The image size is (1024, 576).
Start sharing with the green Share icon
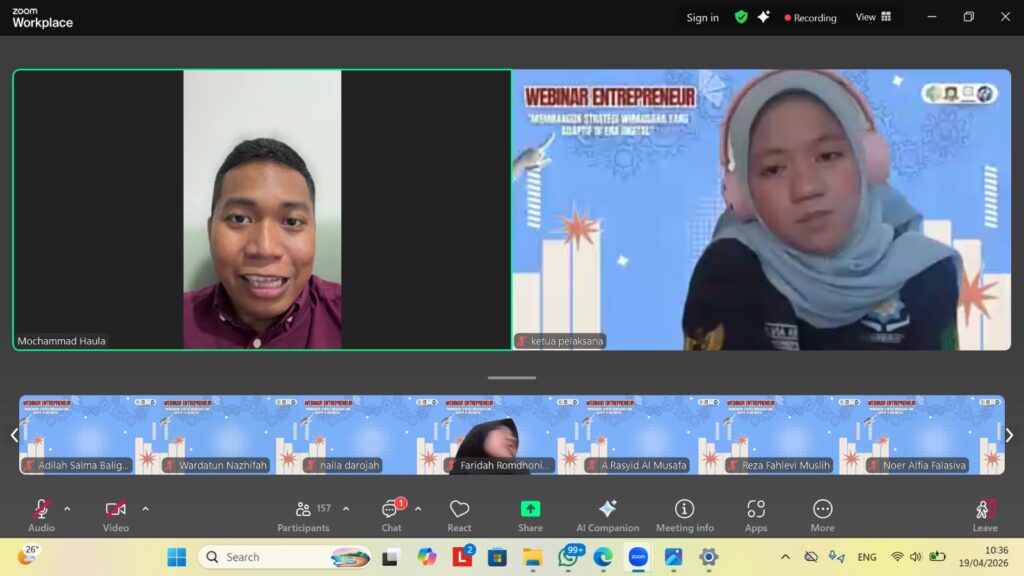pyautogui.click(x=530, y=510)
